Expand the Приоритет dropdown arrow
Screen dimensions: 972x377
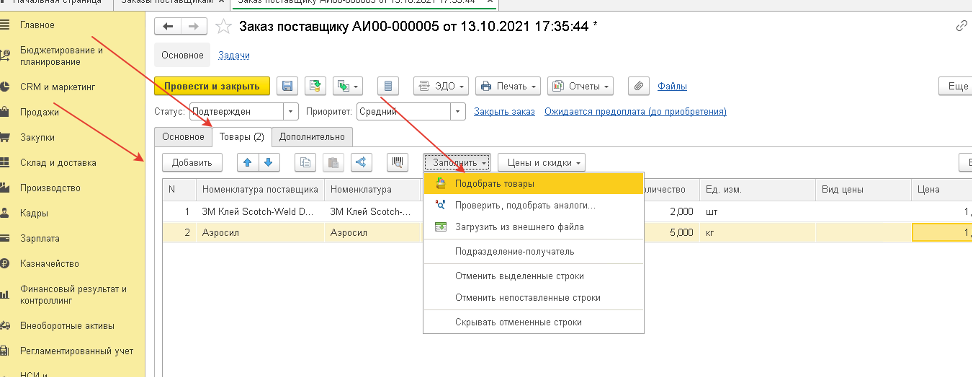point(458,112)
